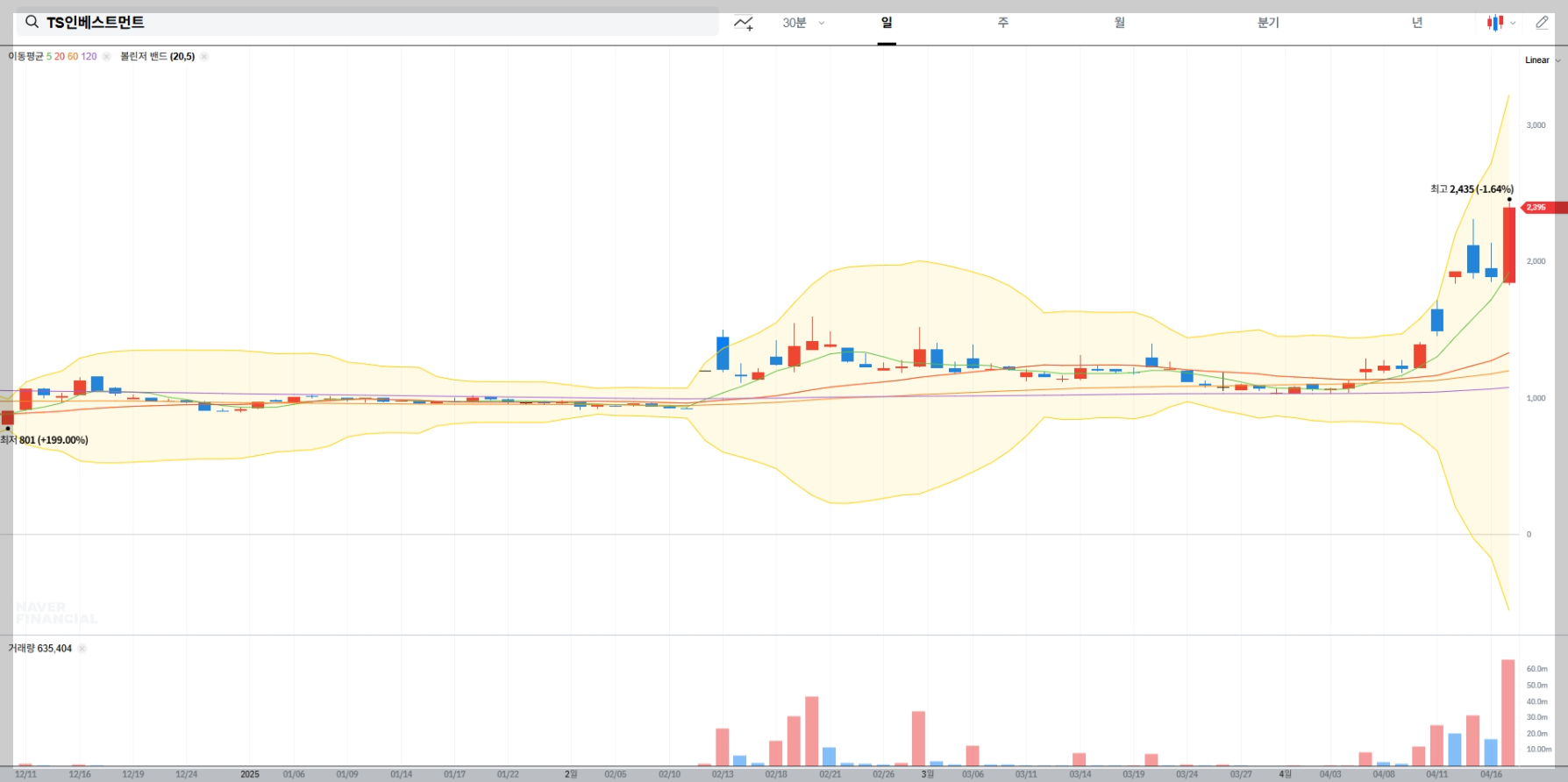Open the Linear scale dropdown
Screen dimensions: 1568x782
[1543, 60]
